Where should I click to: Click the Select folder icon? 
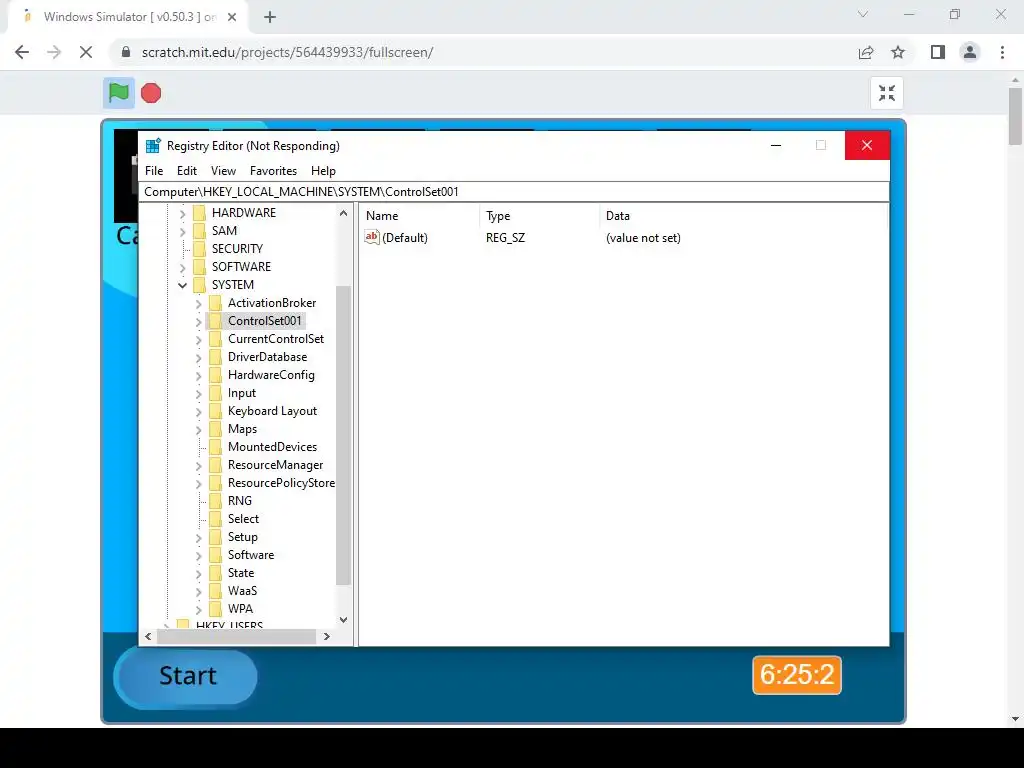coord(216,519)
